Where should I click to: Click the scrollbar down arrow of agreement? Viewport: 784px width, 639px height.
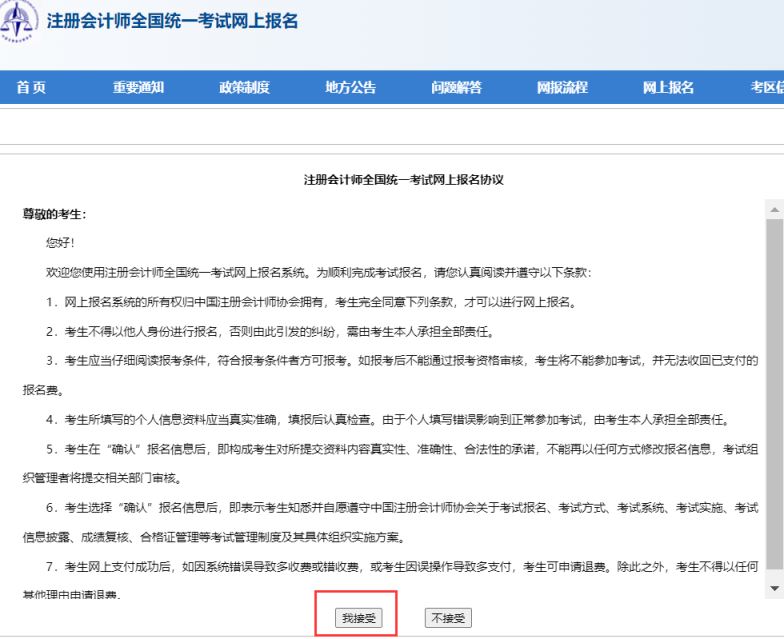[774, 588]
